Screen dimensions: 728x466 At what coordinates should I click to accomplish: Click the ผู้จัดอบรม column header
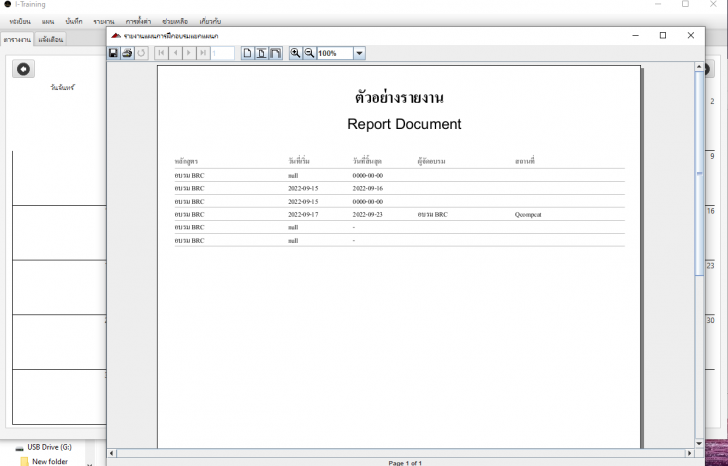(431, 161)
